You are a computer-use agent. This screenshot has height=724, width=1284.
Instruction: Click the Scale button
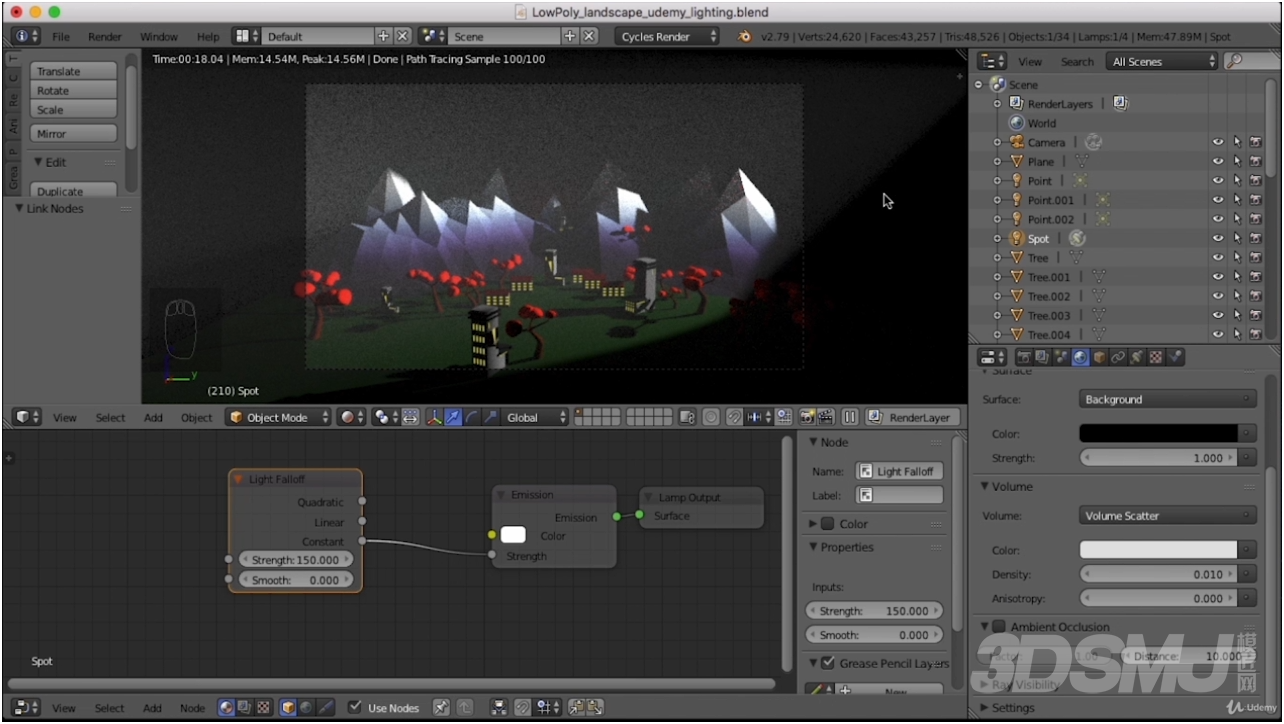tap(74, 110)
